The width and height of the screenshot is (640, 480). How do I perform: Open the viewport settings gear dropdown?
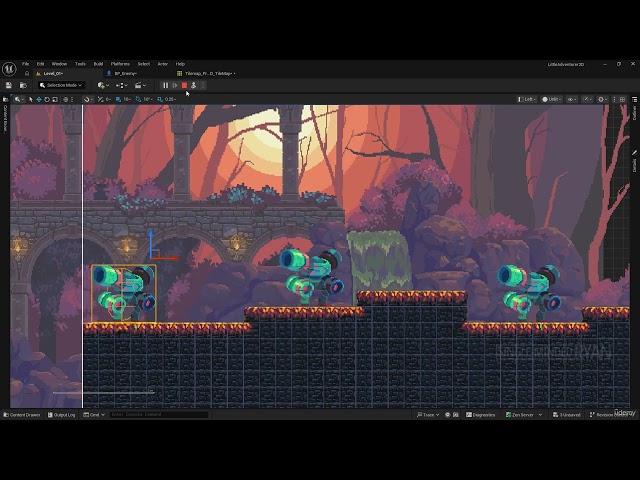pos(602,99)
